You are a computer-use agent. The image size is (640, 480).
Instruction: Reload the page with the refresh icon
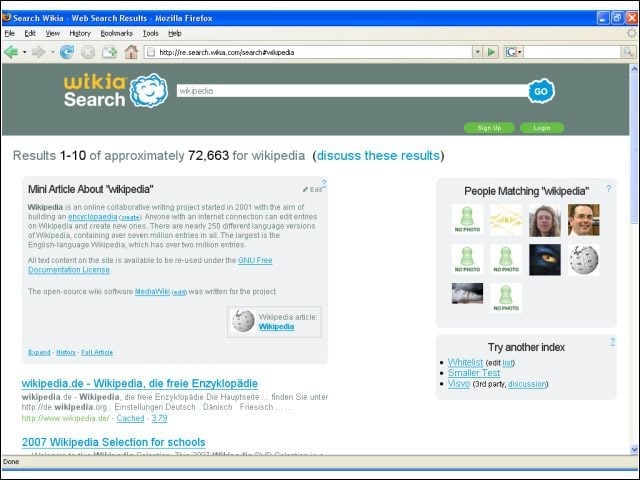tap(67, 52)
